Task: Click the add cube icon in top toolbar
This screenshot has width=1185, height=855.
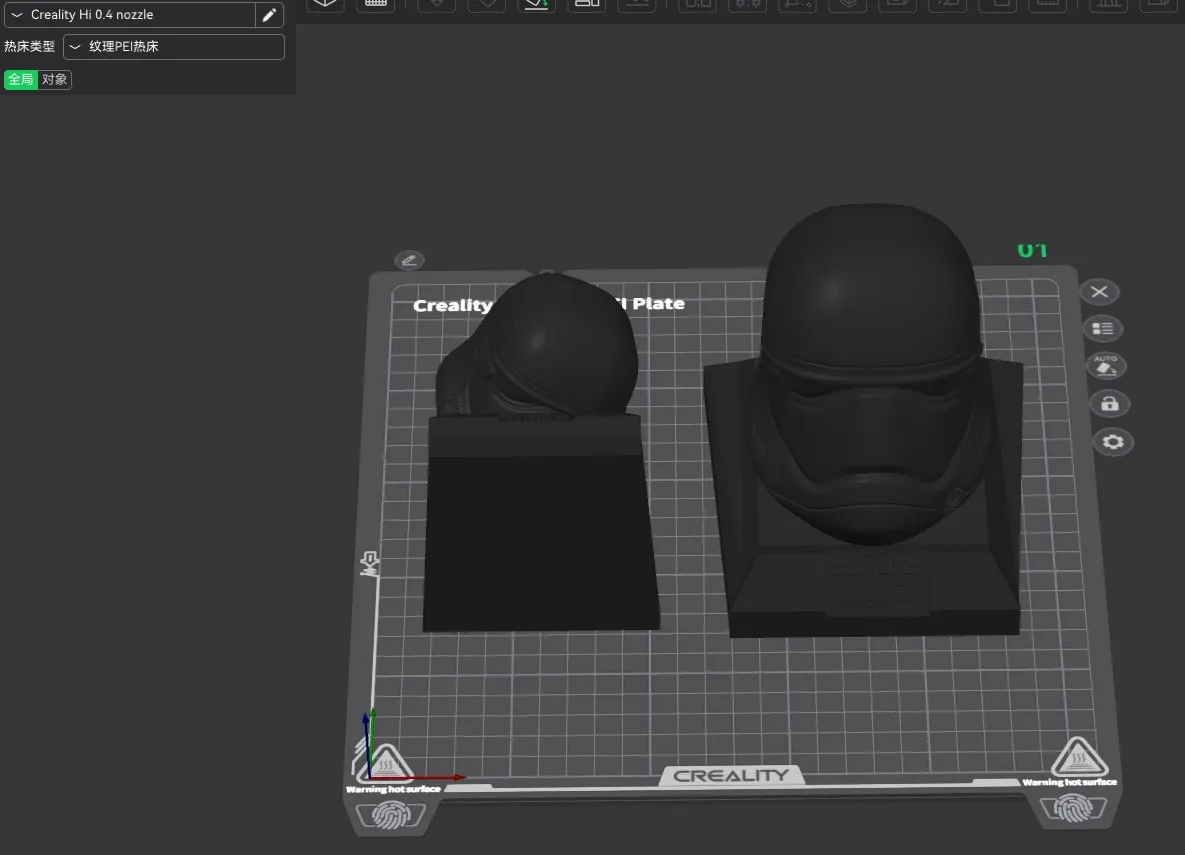Action: click(x=325, y=4)
